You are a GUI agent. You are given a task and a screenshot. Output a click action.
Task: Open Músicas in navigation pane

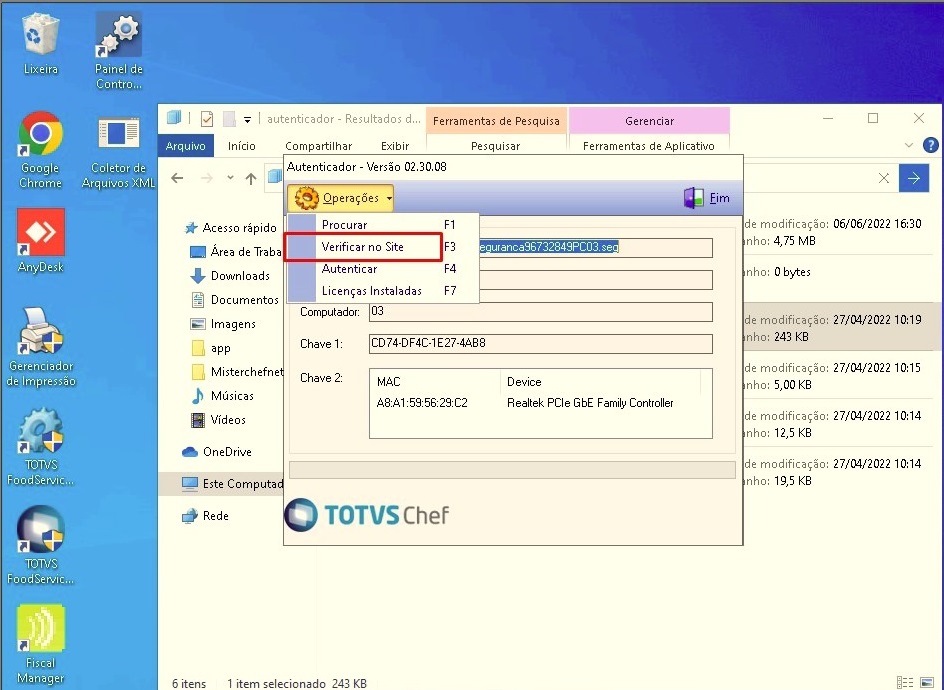click(223, 396)
